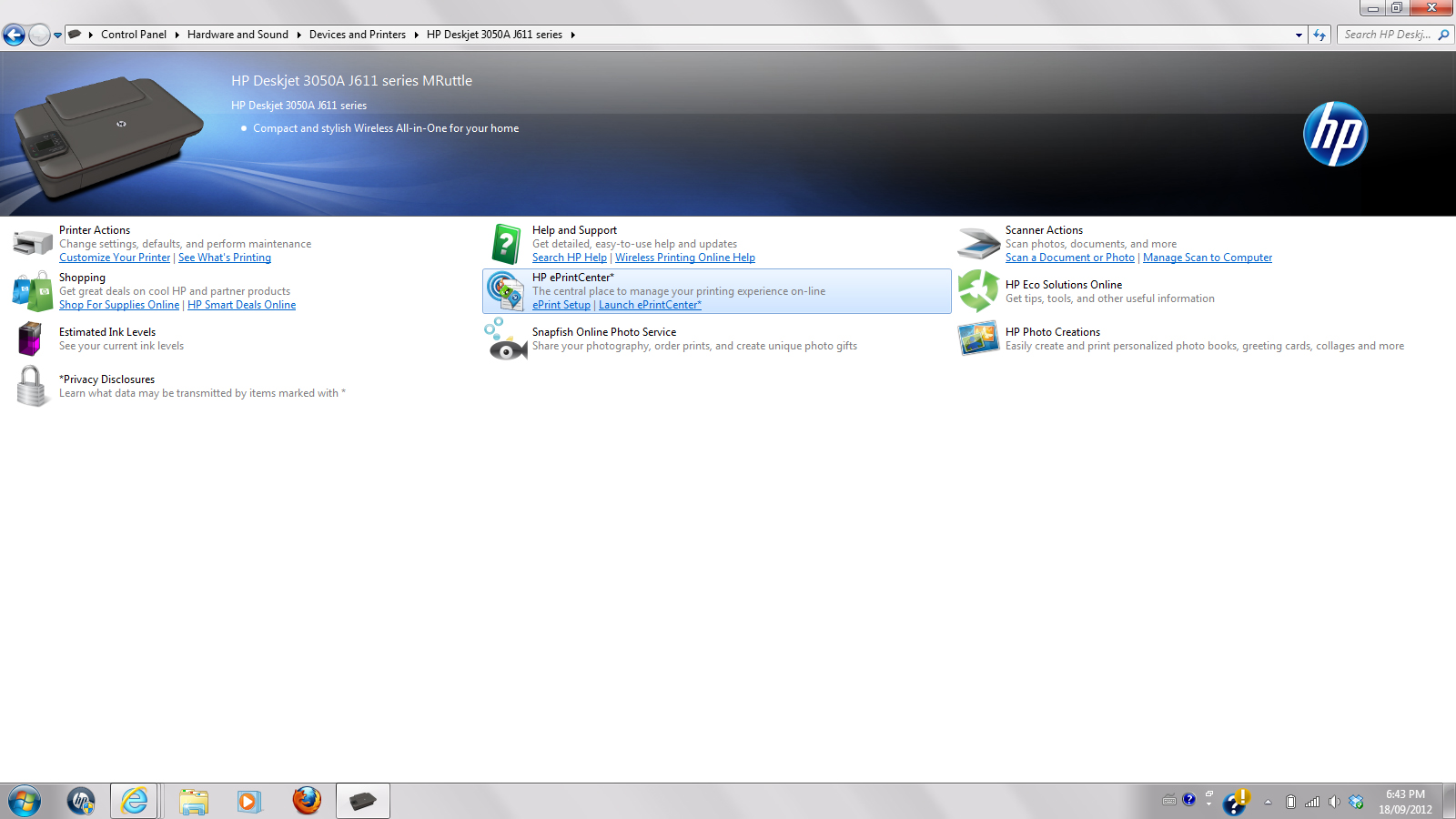
Task: Launch the HP app from the taskbar
Action: (81, 801)
